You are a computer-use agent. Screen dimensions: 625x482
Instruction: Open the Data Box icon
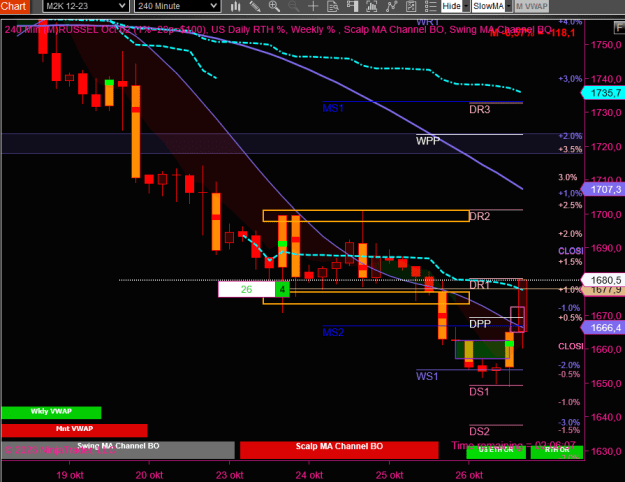(x=332, y=6)
